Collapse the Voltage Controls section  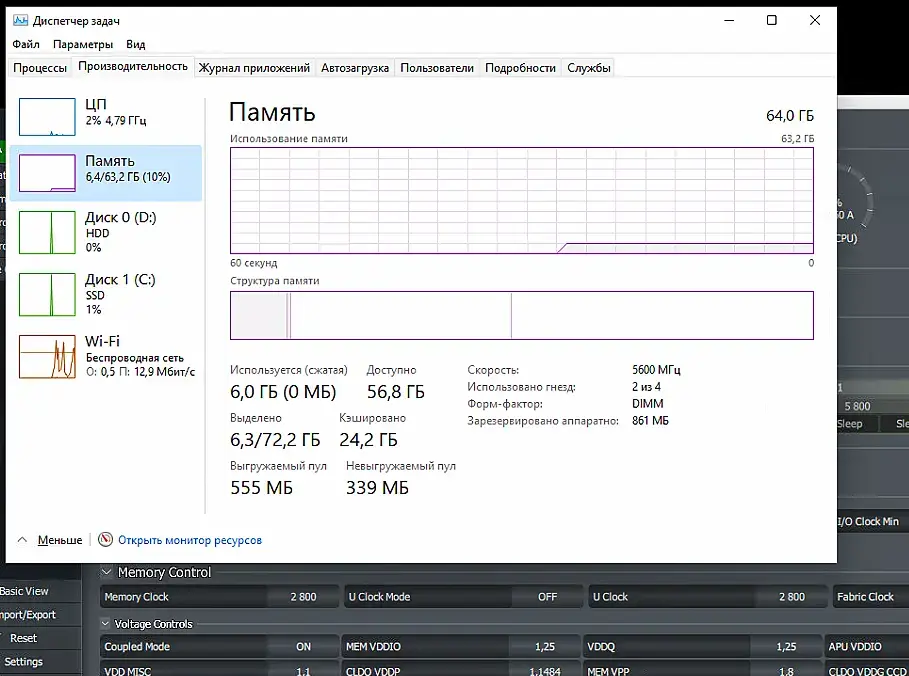(x=105, y=624)
